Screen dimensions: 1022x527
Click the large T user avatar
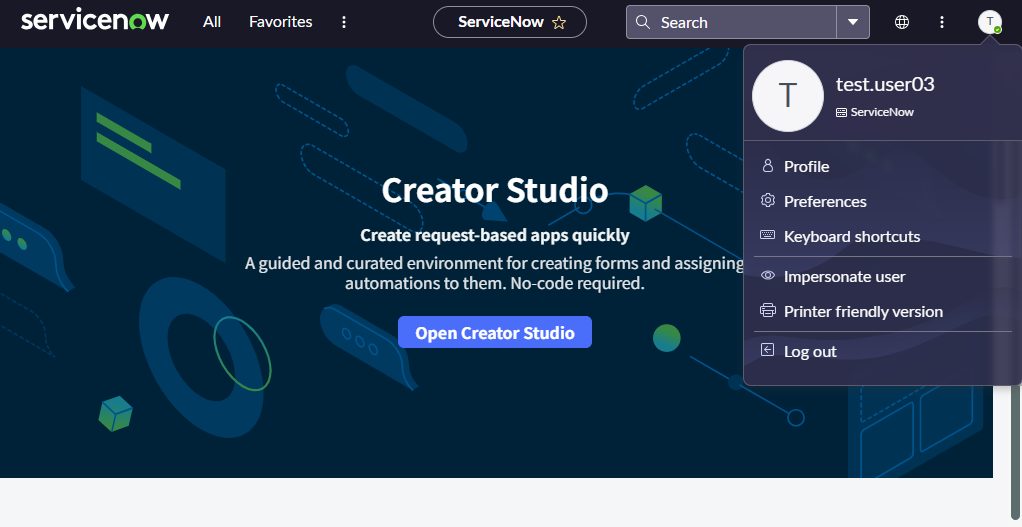pos(788,96)
